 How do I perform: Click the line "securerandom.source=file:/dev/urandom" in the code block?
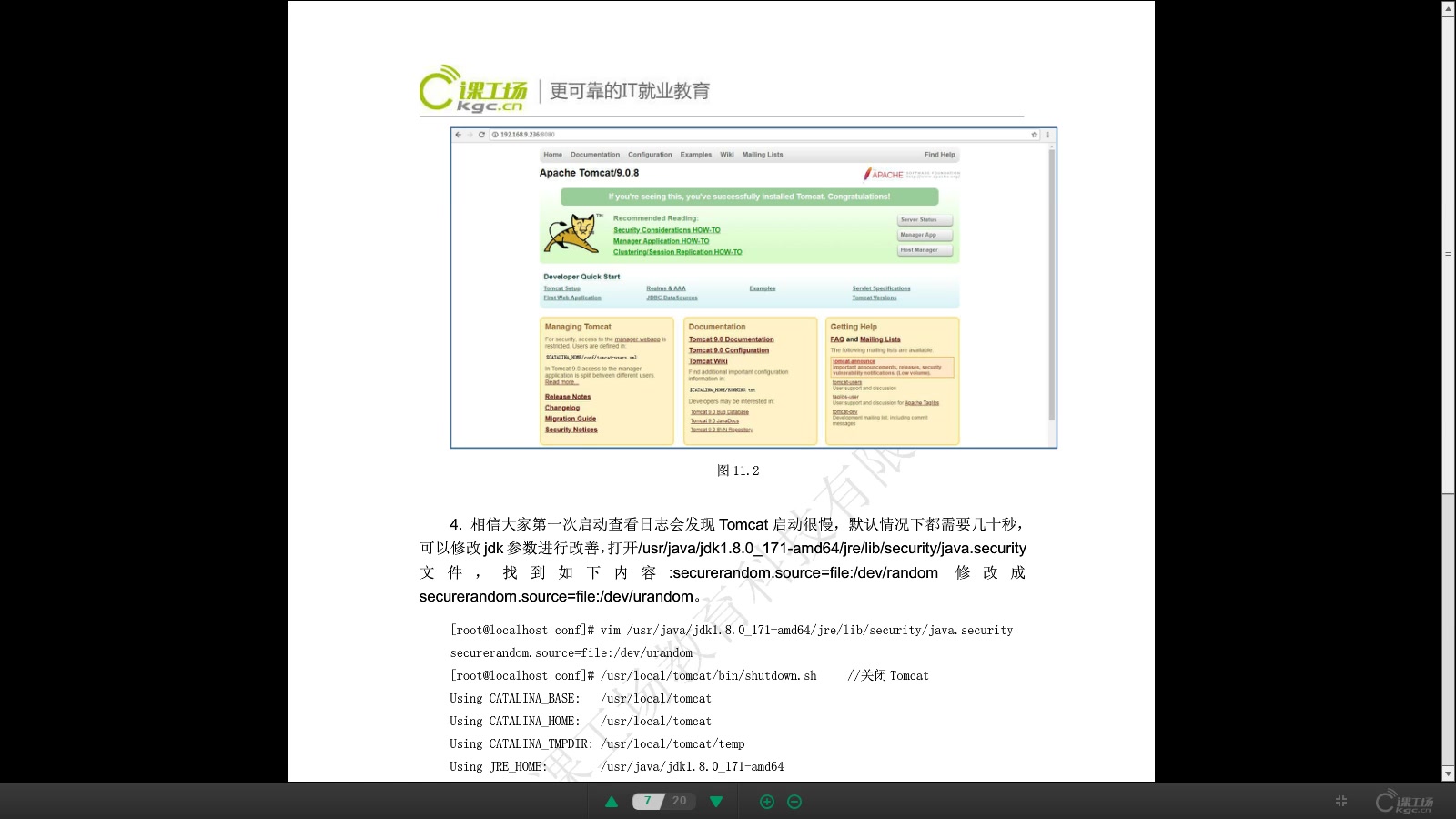click(x=571, y=653)
